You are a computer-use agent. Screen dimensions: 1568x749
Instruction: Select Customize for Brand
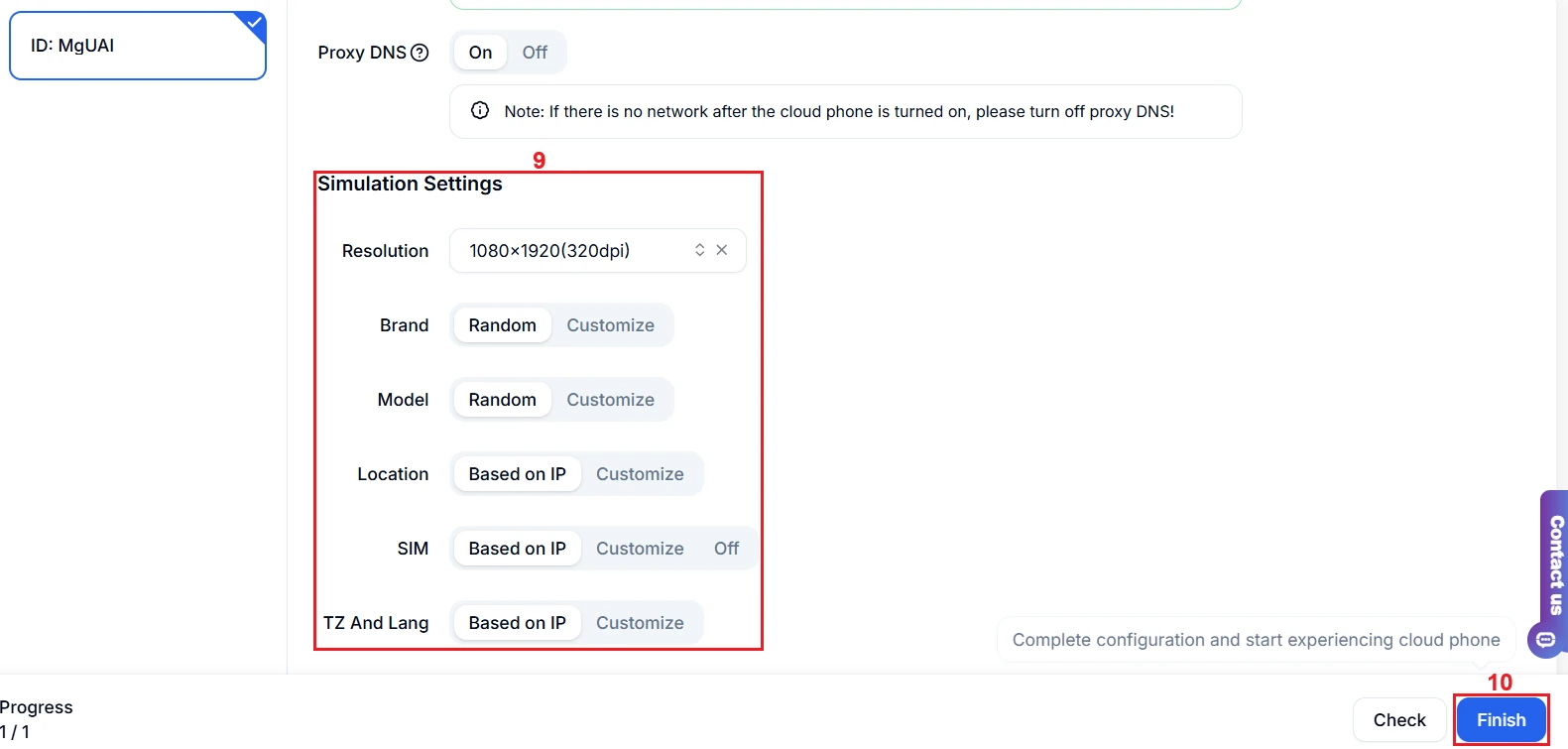[610, 325]
